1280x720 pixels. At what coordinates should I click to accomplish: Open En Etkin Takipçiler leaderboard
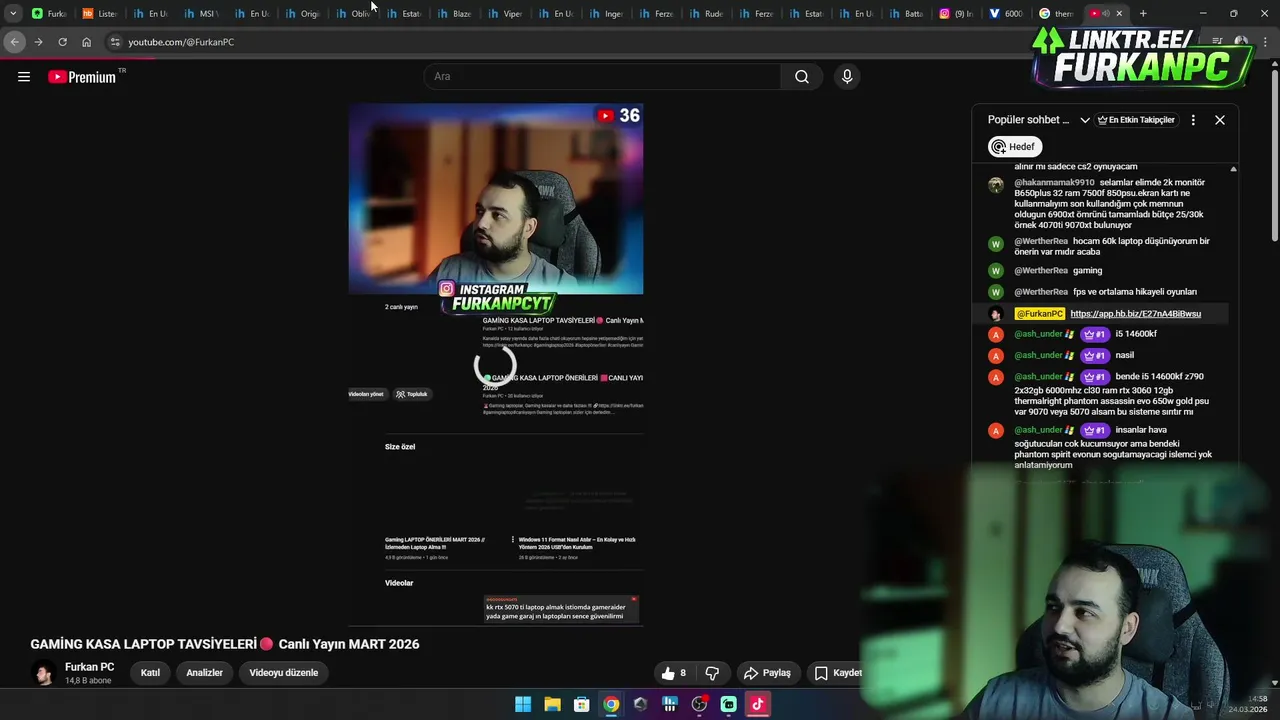tap(1136, 120)
